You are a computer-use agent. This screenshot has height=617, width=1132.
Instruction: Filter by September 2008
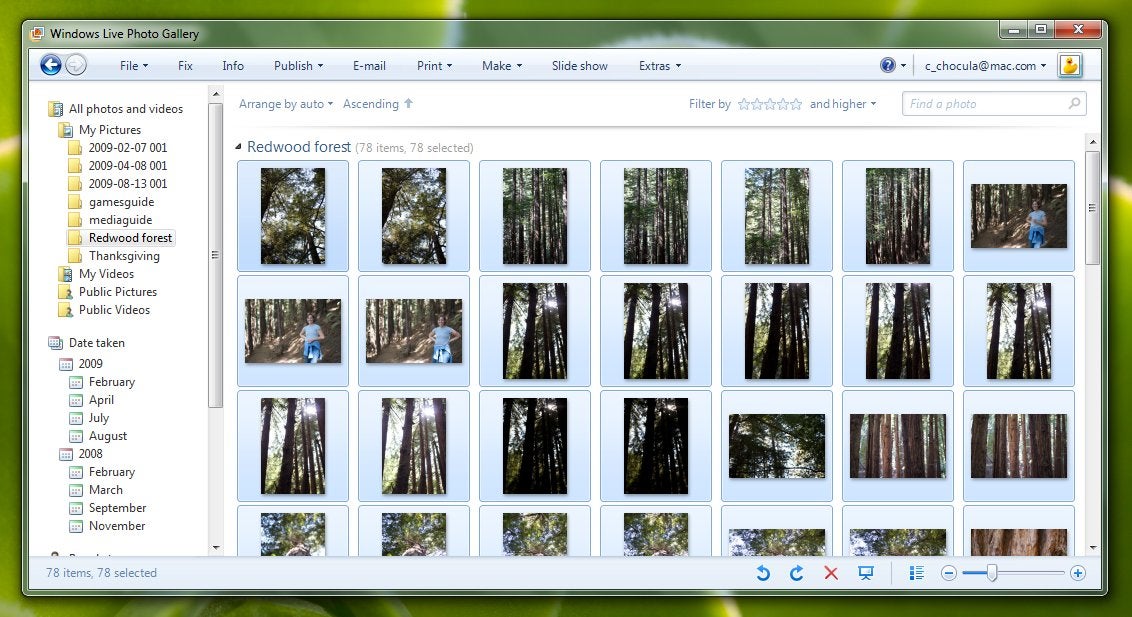pos(117,508)
